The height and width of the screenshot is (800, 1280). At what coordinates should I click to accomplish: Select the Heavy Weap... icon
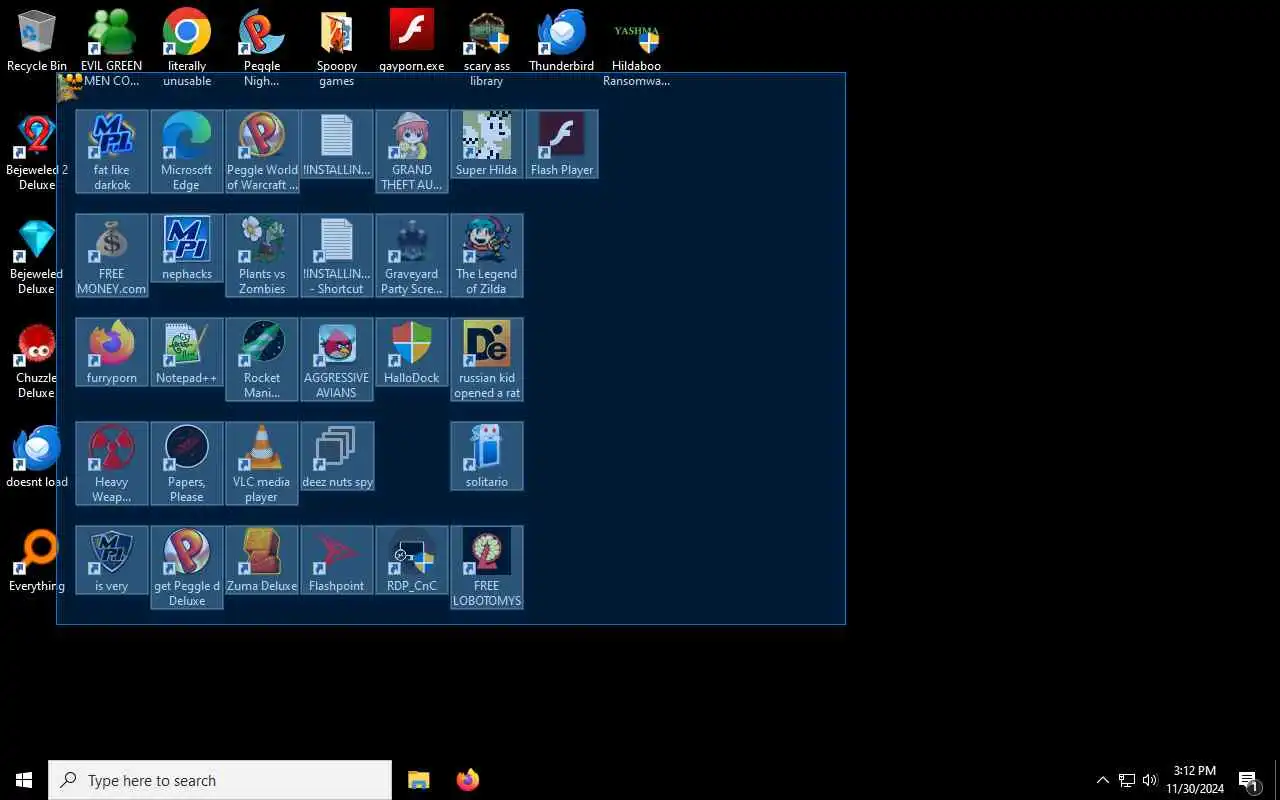[112, 463]
